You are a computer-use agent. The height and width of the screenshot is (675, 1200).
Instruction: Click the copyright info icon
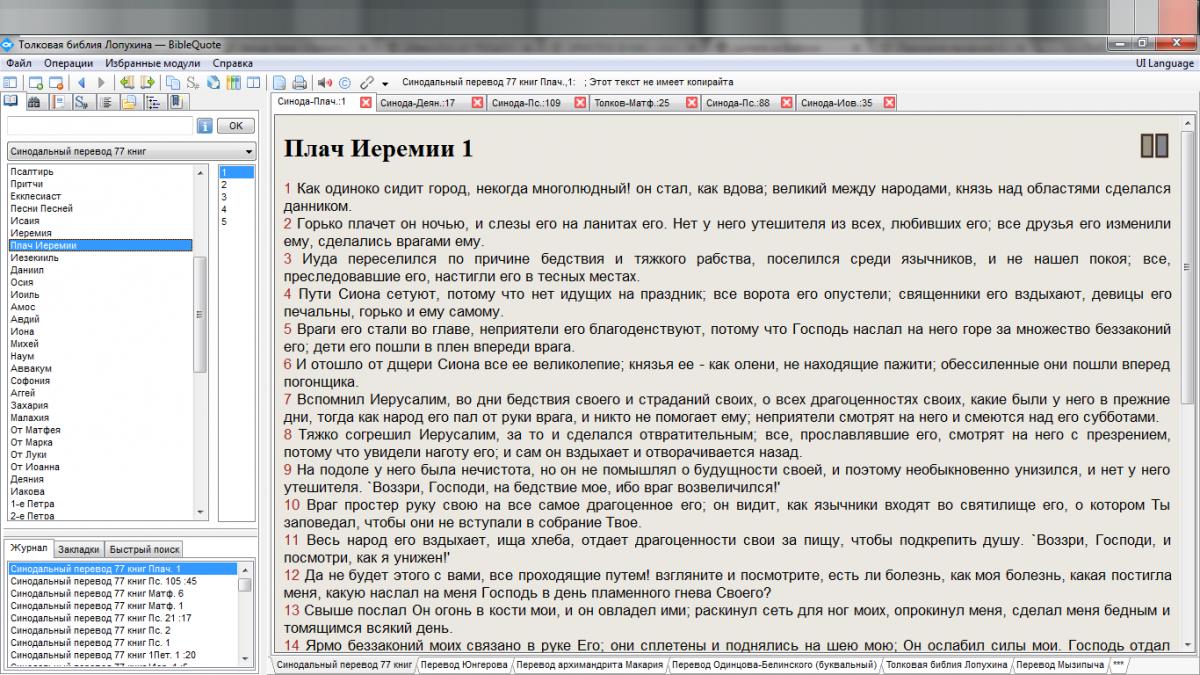click(x=345, y=82)
